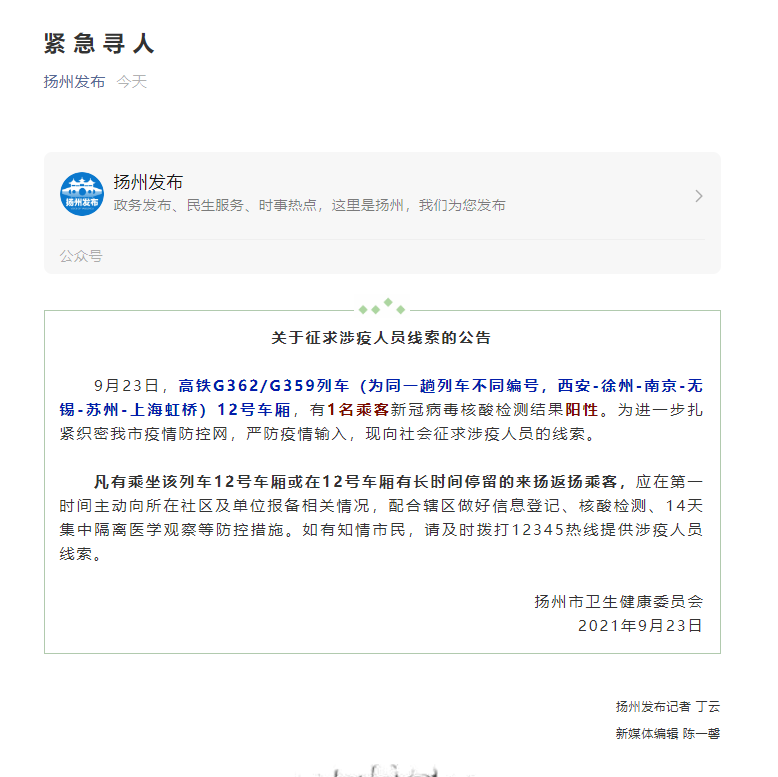The width and height of the screenshot is (778, 777).
Task: Click the line beginning 紧织密我市疫情防控网
Action: (327, 434)
